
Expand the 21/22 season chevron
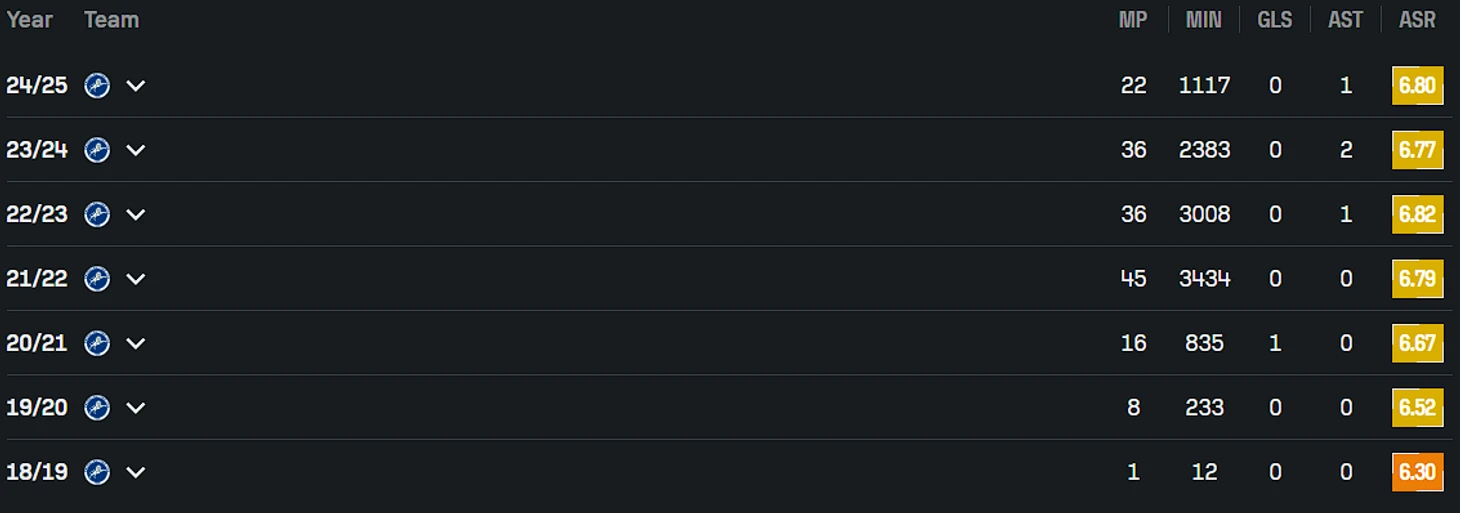136,279
